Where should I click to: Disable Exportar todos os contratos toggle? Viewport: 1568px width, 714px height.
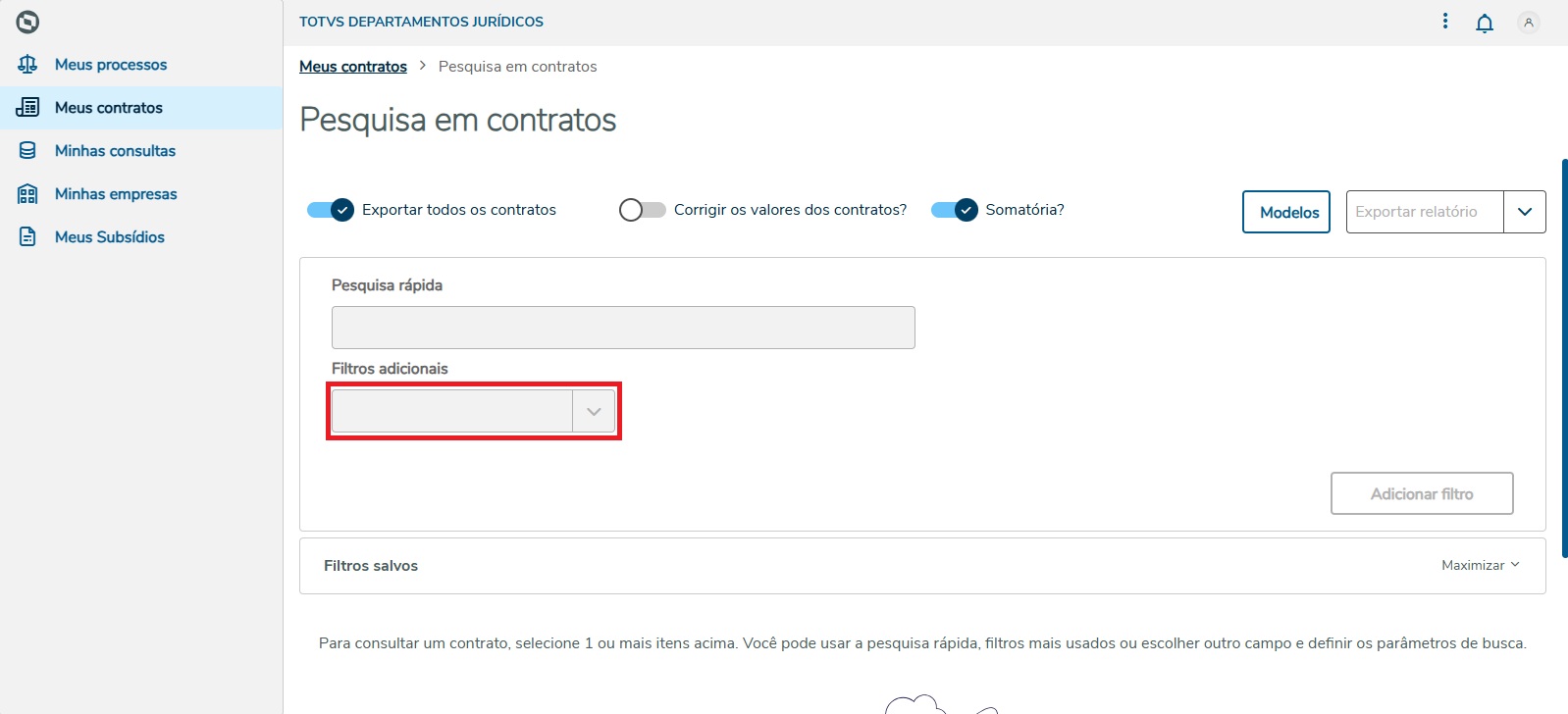(331, 210)
